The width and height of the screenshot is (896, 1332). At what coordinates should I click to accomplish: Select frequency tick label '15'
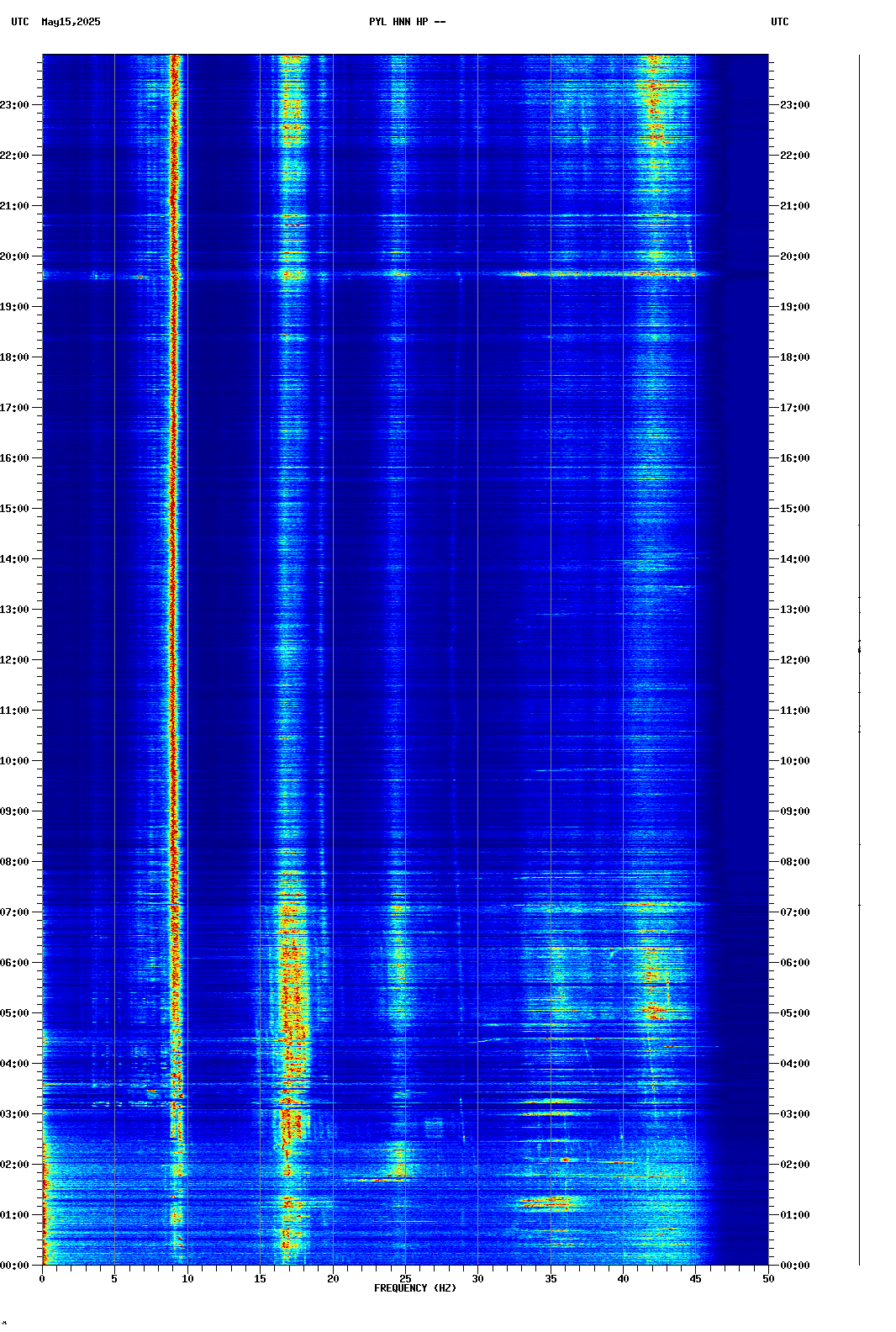coord(260,1279)
